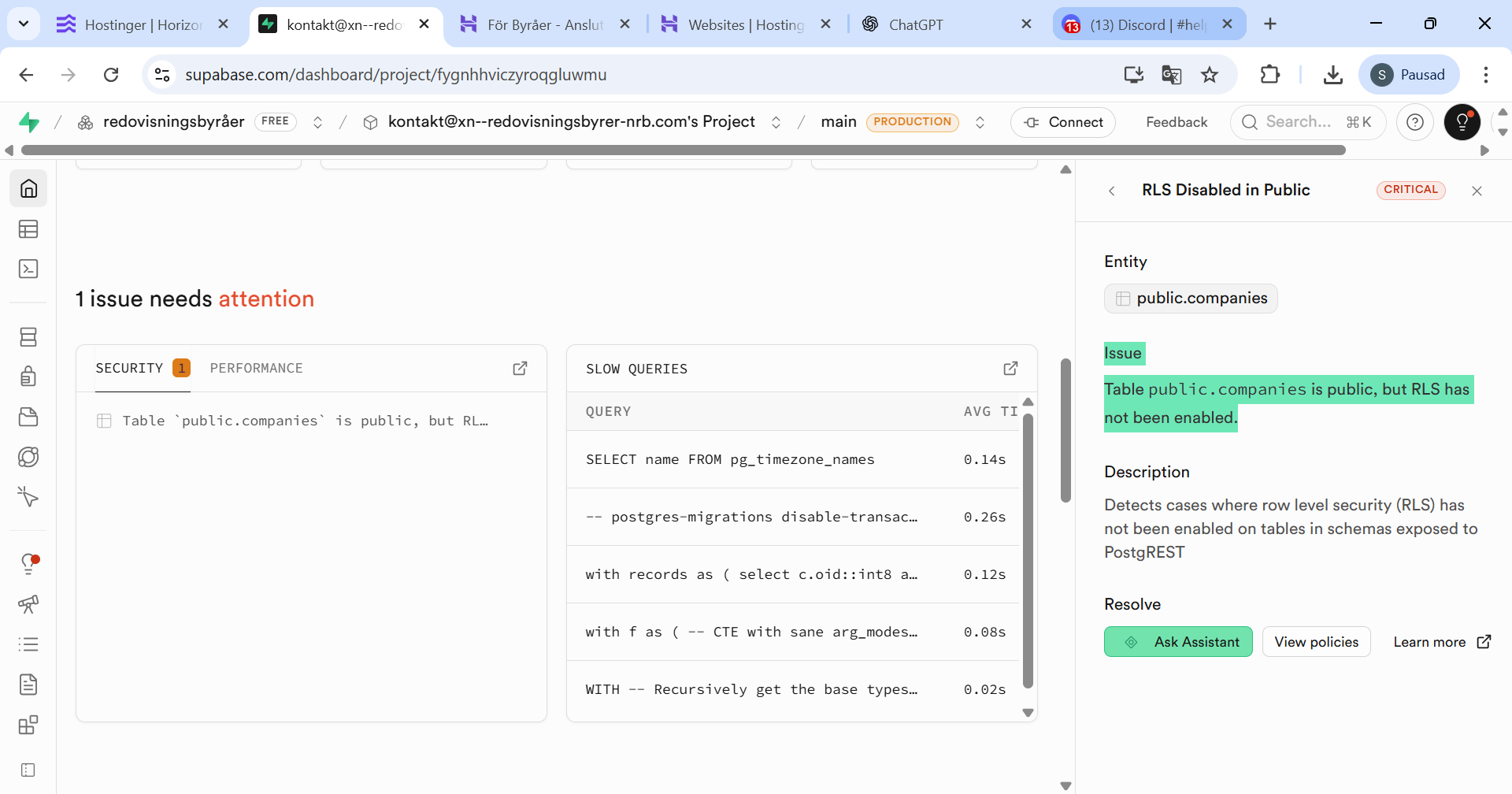Image resolution: width=1512 pixels, height=794 pixels.
Task: Switch to the För Byråer browser tab
Action: tap(545, 24)
